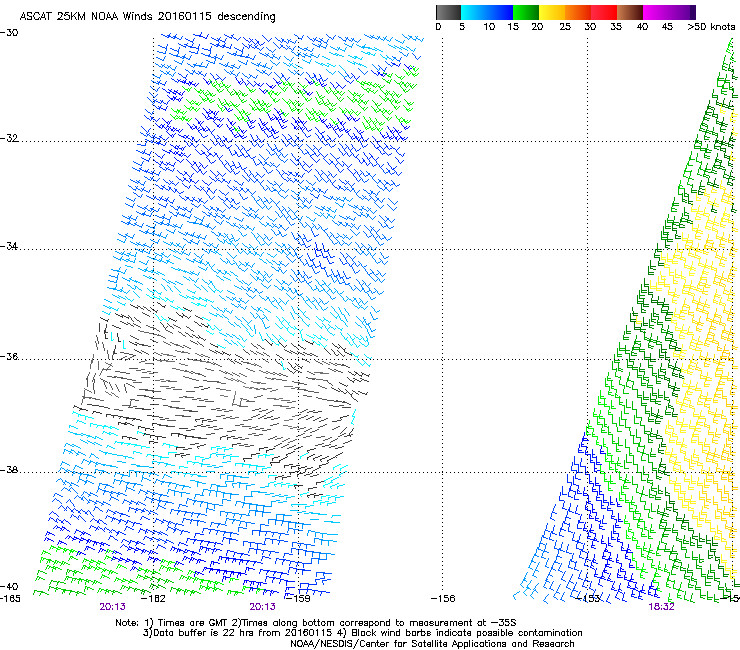The width and height of the screenshot is (740, 650).
Task: Click the -159 longitude axis label
Action: coord(298,599)
